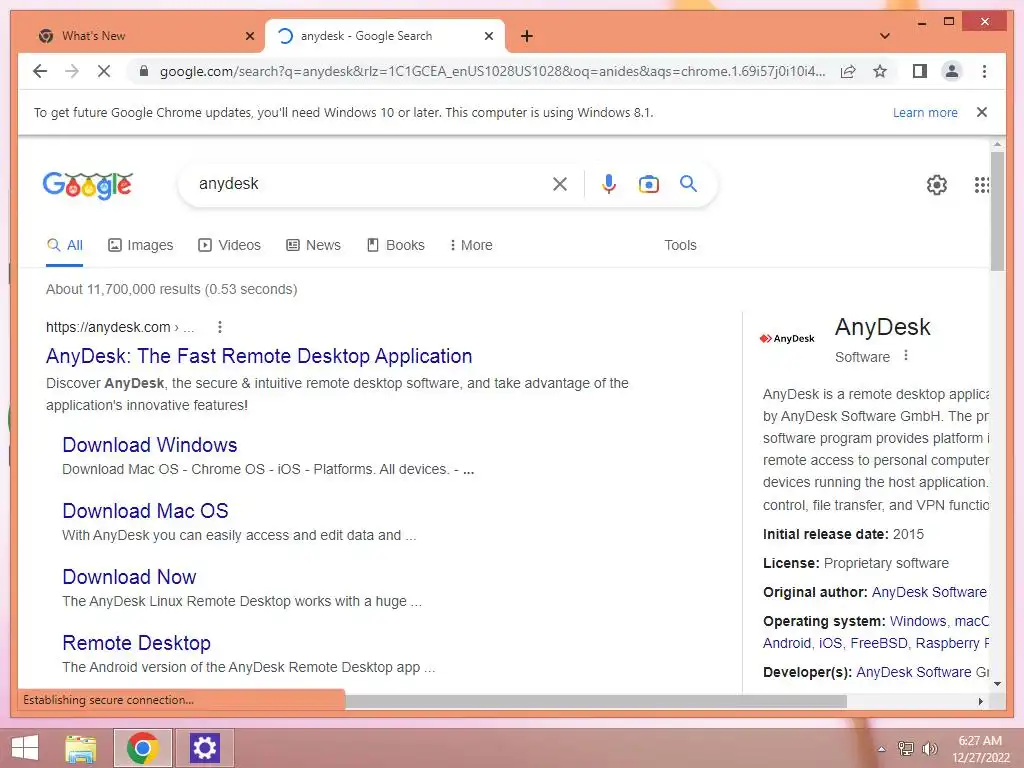This screenshot has height=768, width=1024.
Task: Switch to Videos results
Action: coord(229,246)
